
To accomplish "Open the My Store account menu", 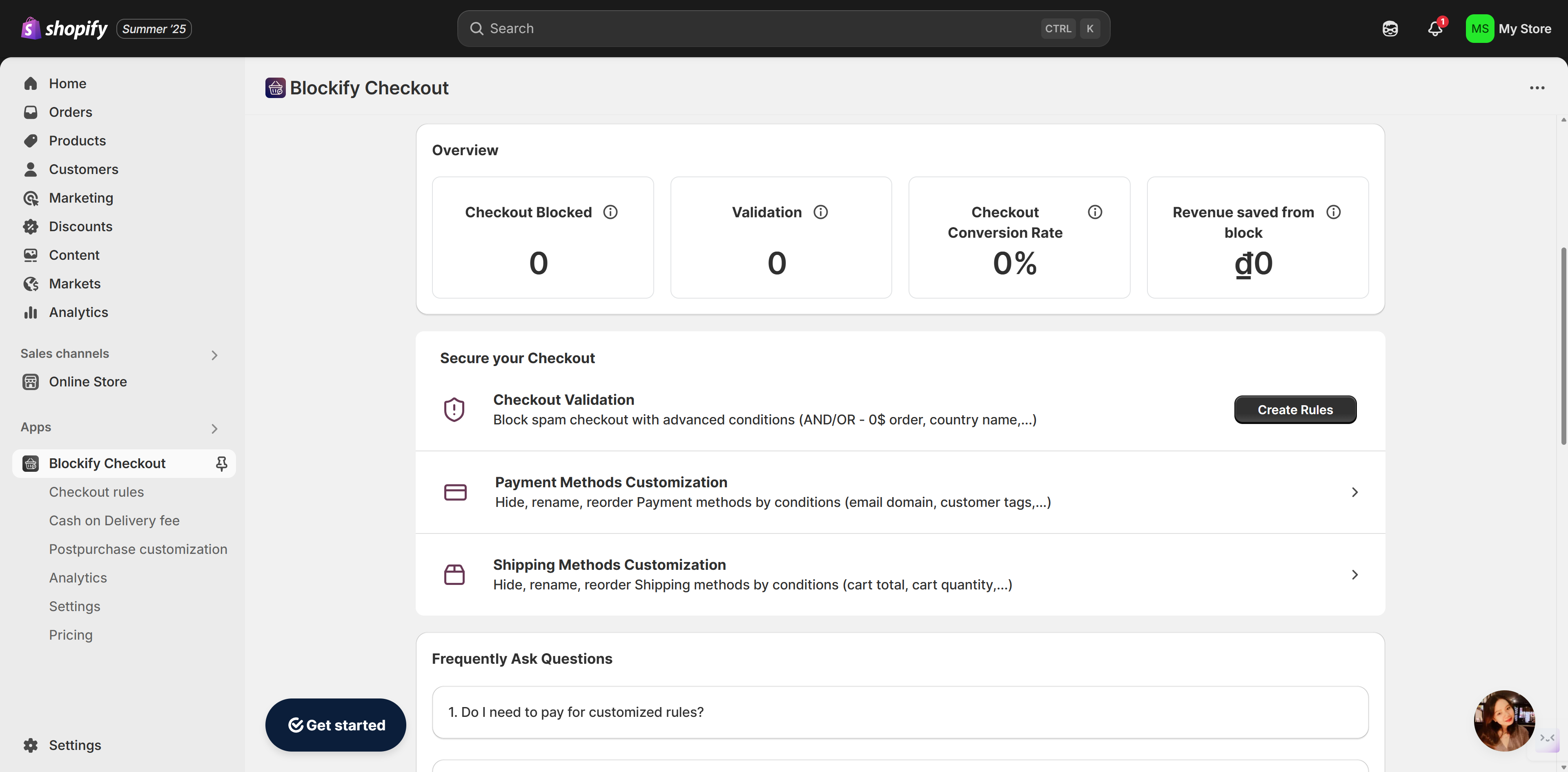I will click(1509, 29).
